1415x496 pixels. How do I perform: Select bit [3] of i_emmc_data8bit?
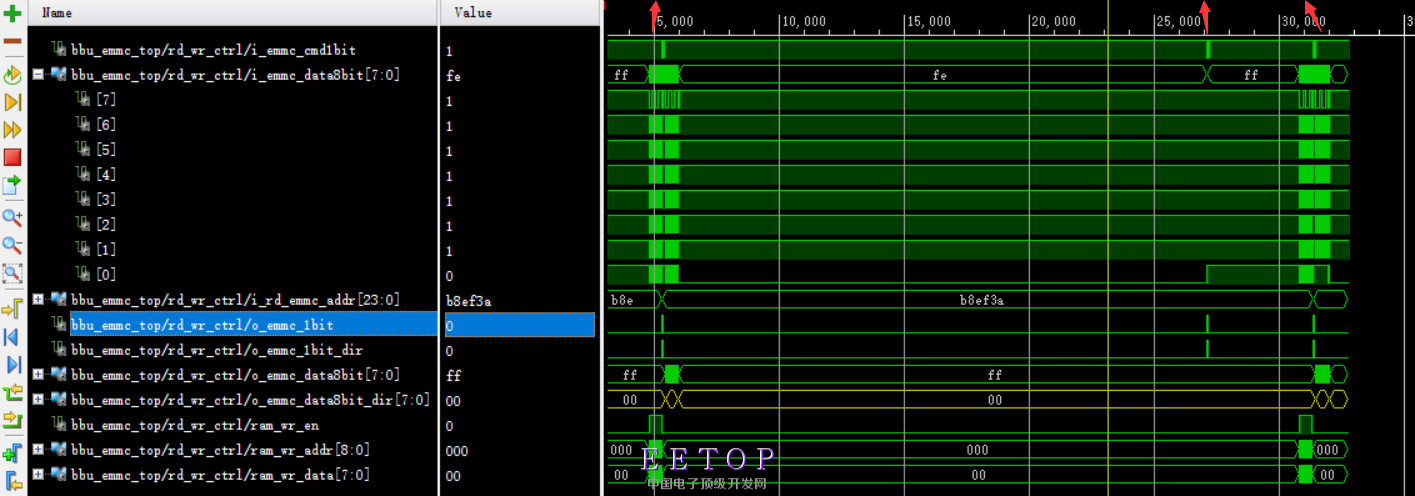point(105,199)
